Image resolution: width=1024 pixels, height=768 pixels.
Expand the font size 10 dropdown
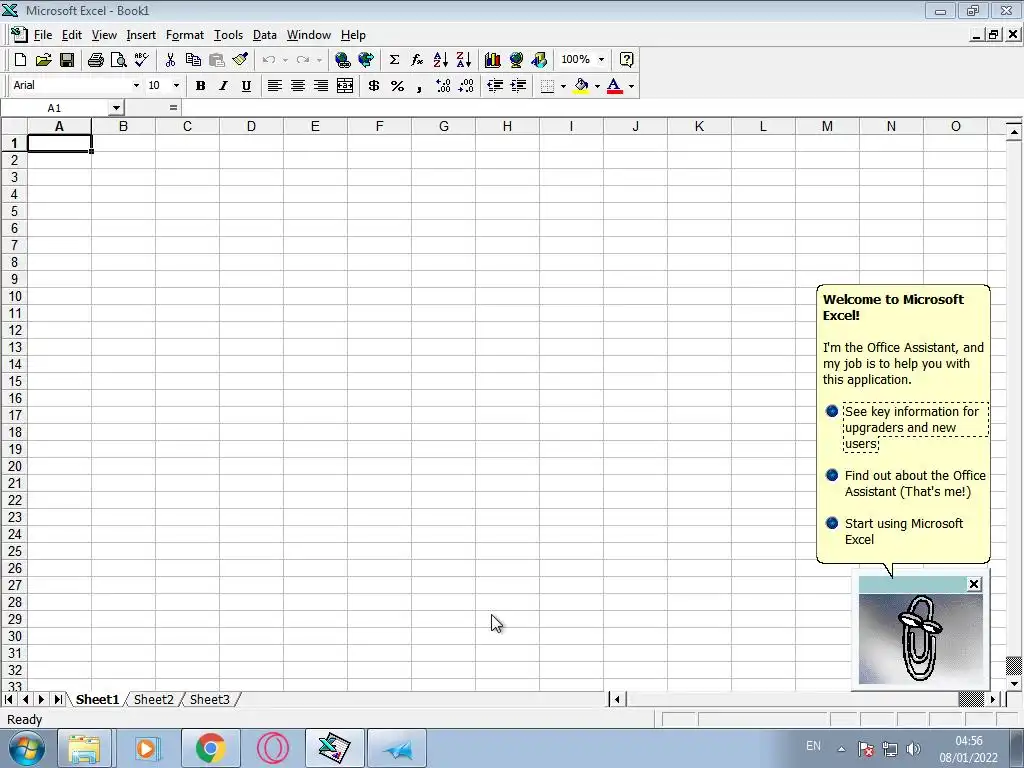point(176,86)
